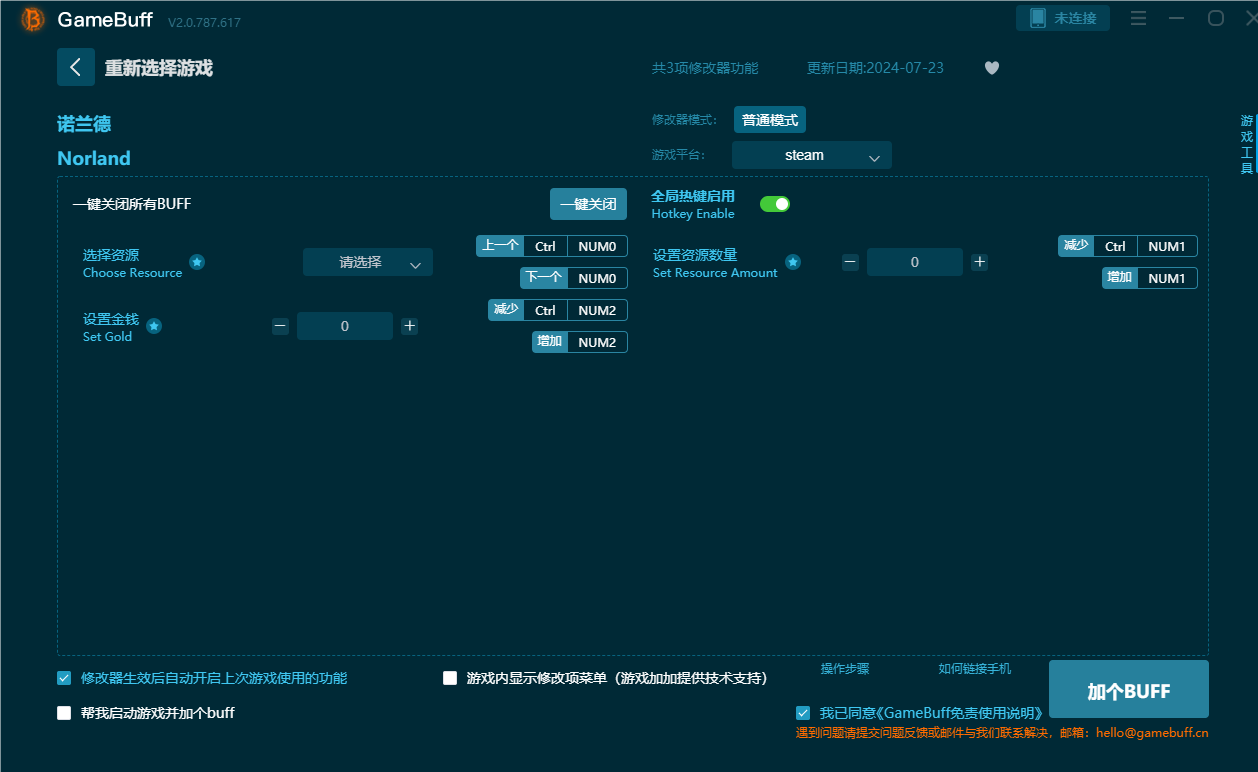
Task: Decrease Set Gold value with minus
Action: [x=280, y=326]
